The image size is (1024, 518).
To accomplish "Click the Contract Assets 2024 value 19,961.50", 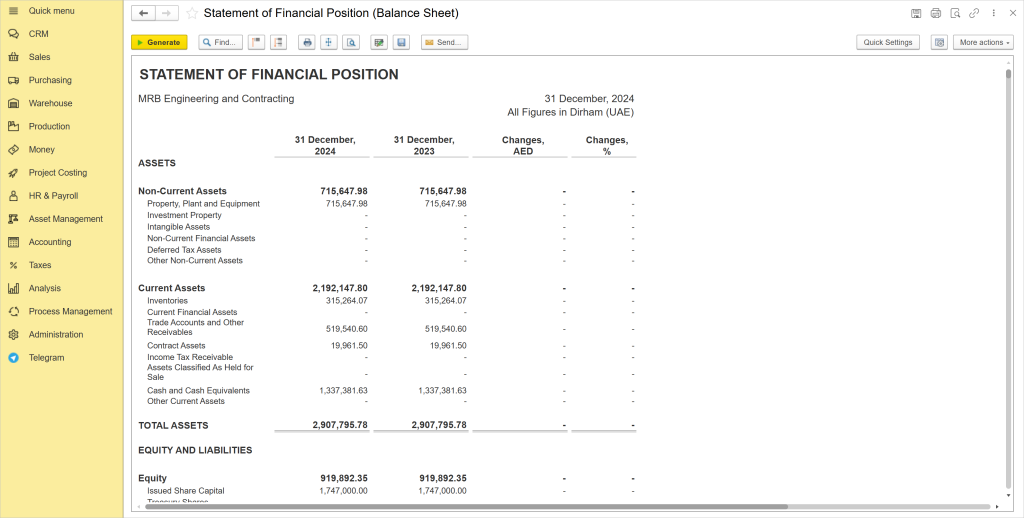I will pos(349,346).
